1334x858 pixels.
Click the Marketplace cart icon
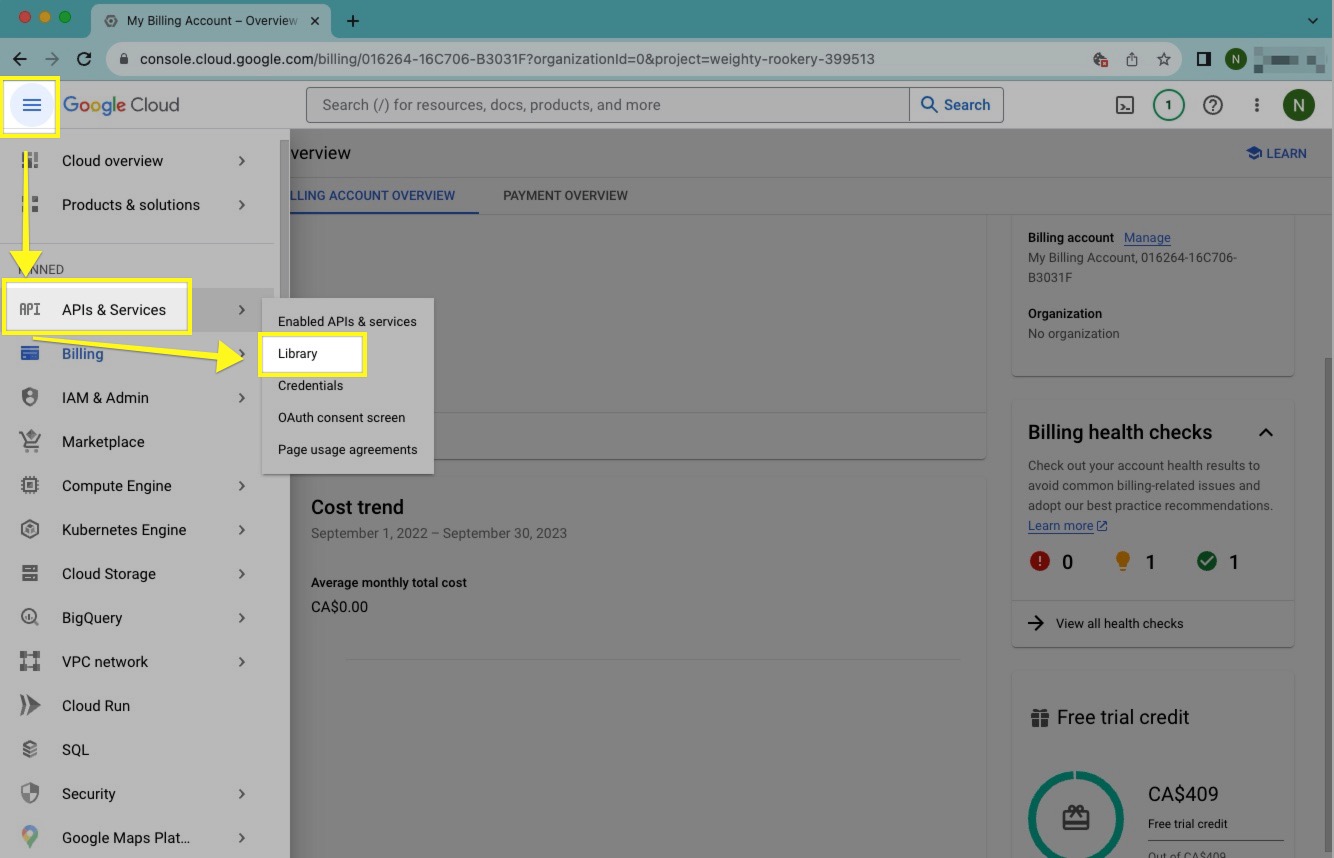[30, 442]
